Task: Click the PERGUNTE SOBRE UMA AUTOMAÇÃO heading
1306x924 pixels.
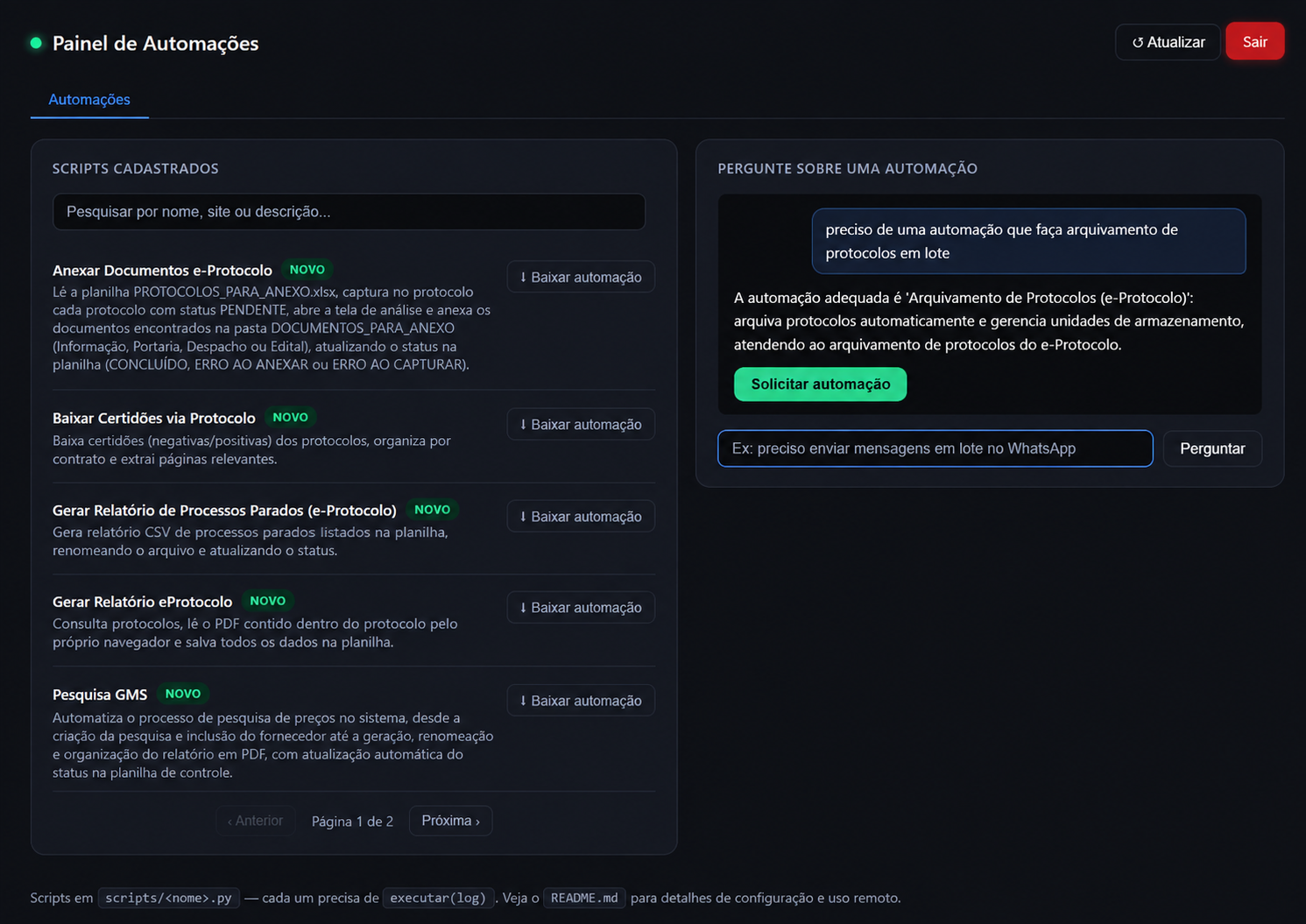Action: pyautogui.click(x=847, y=168)
